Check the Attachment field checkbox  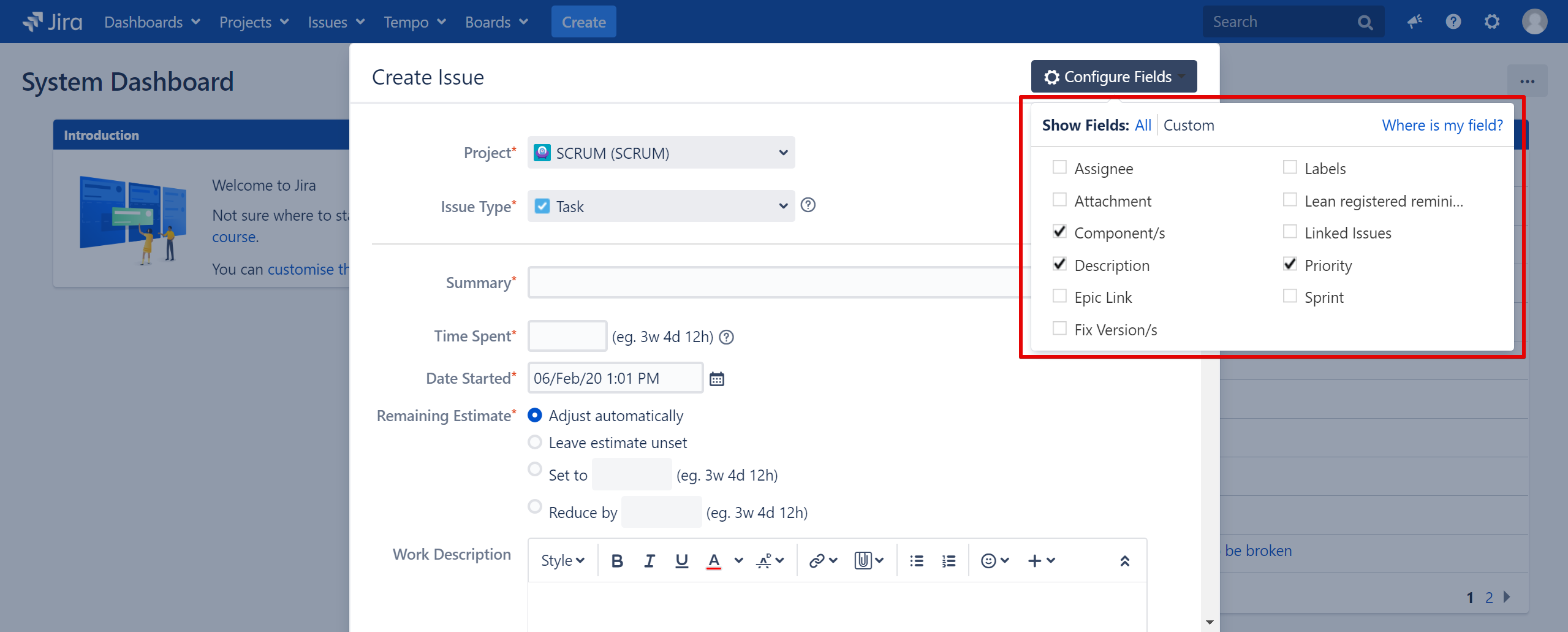pos(1059,200)
